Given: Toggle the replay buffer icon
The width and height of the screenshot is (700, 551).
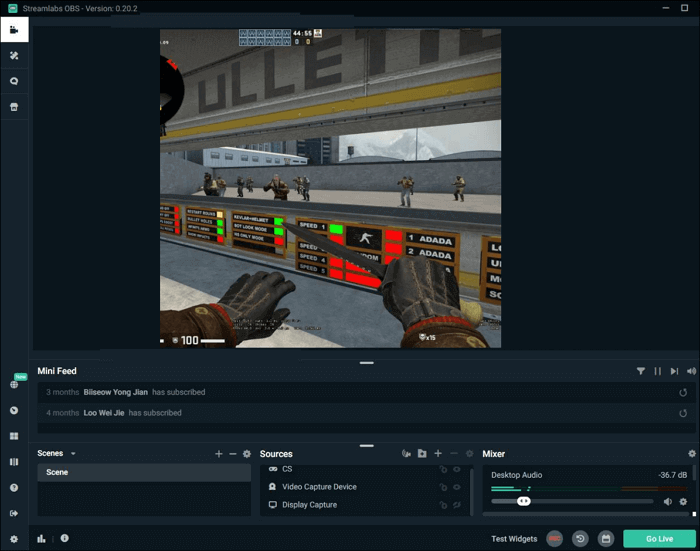Looking at the screenshot, I should pos(580,539).
